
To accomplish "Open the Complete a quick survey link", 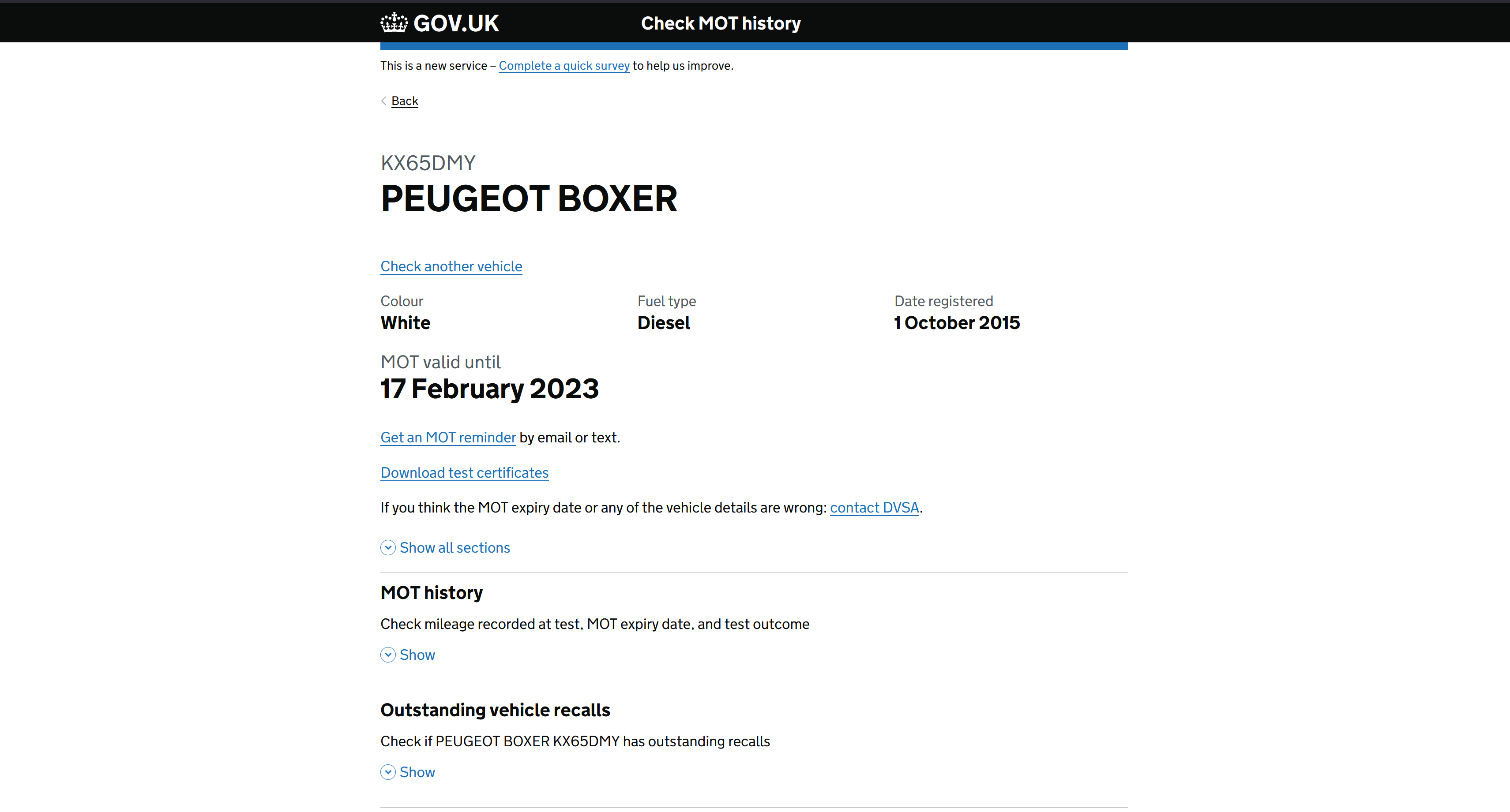I will click(564, 66).
